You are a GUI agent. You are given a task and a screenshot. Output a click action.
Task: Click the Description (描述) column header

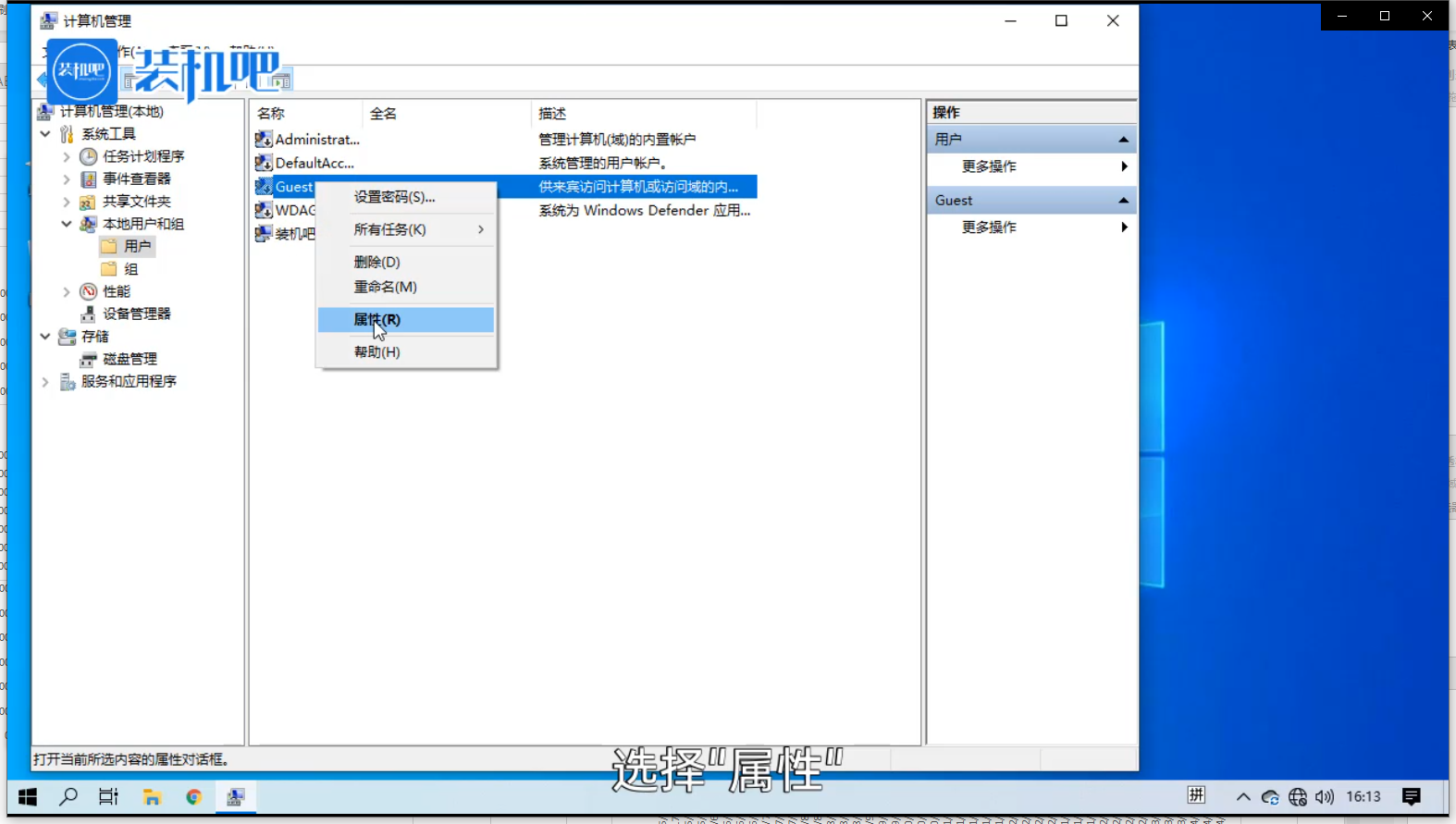pyautogui.click(x=552, y=114)
